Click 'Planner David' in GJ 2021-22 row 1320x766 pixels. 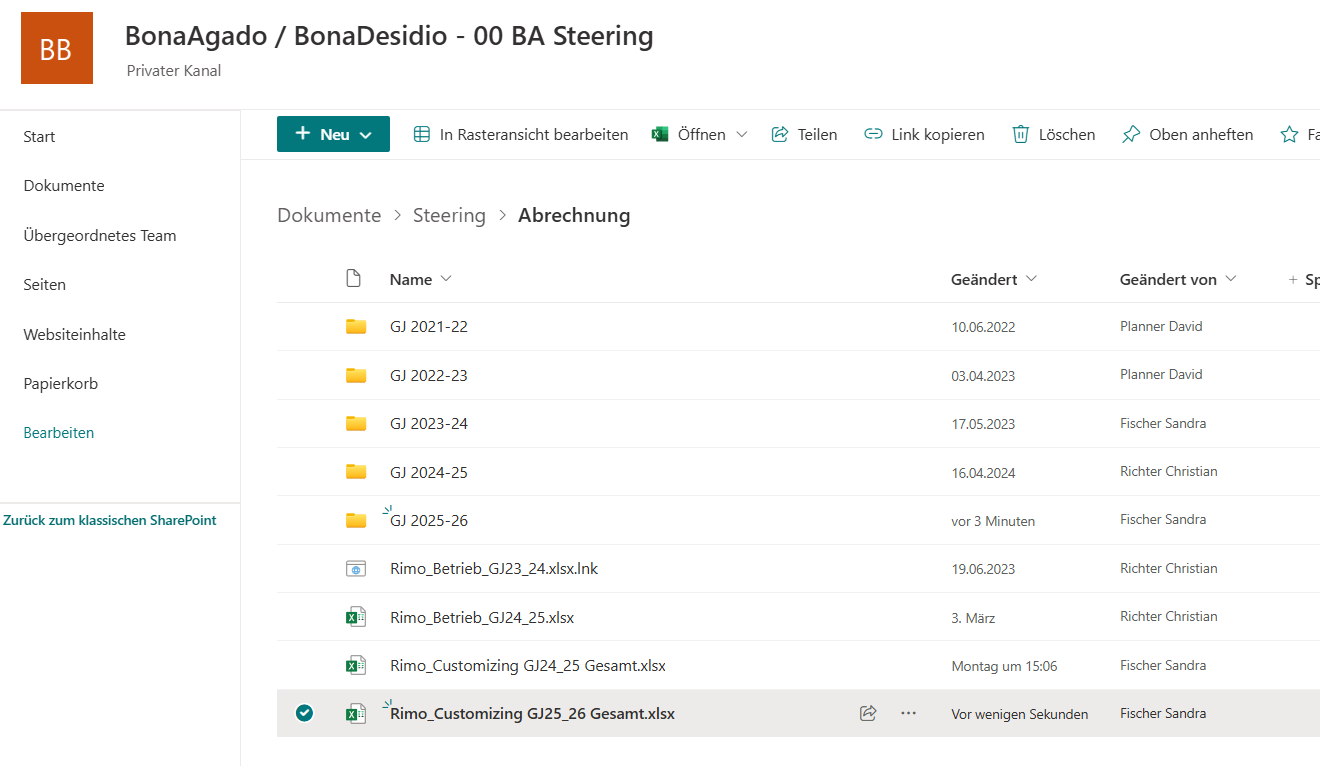pos(1161,326)
